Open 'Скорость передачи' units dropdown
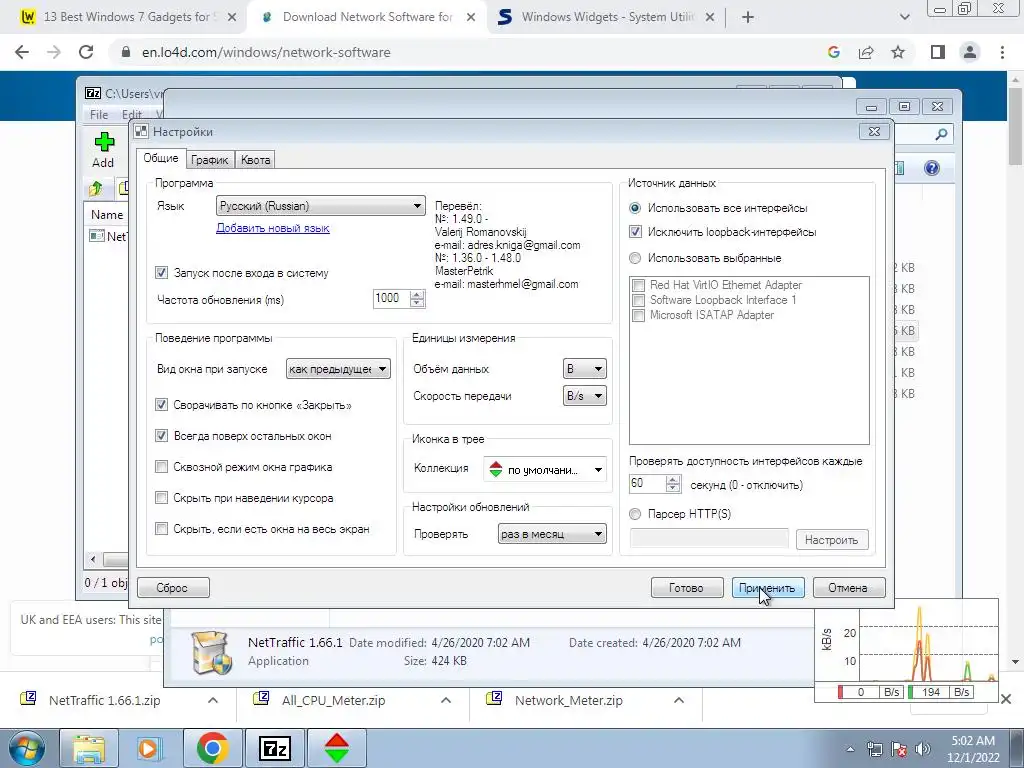Viewport: 1024px width, 768px height. point(584,396)
